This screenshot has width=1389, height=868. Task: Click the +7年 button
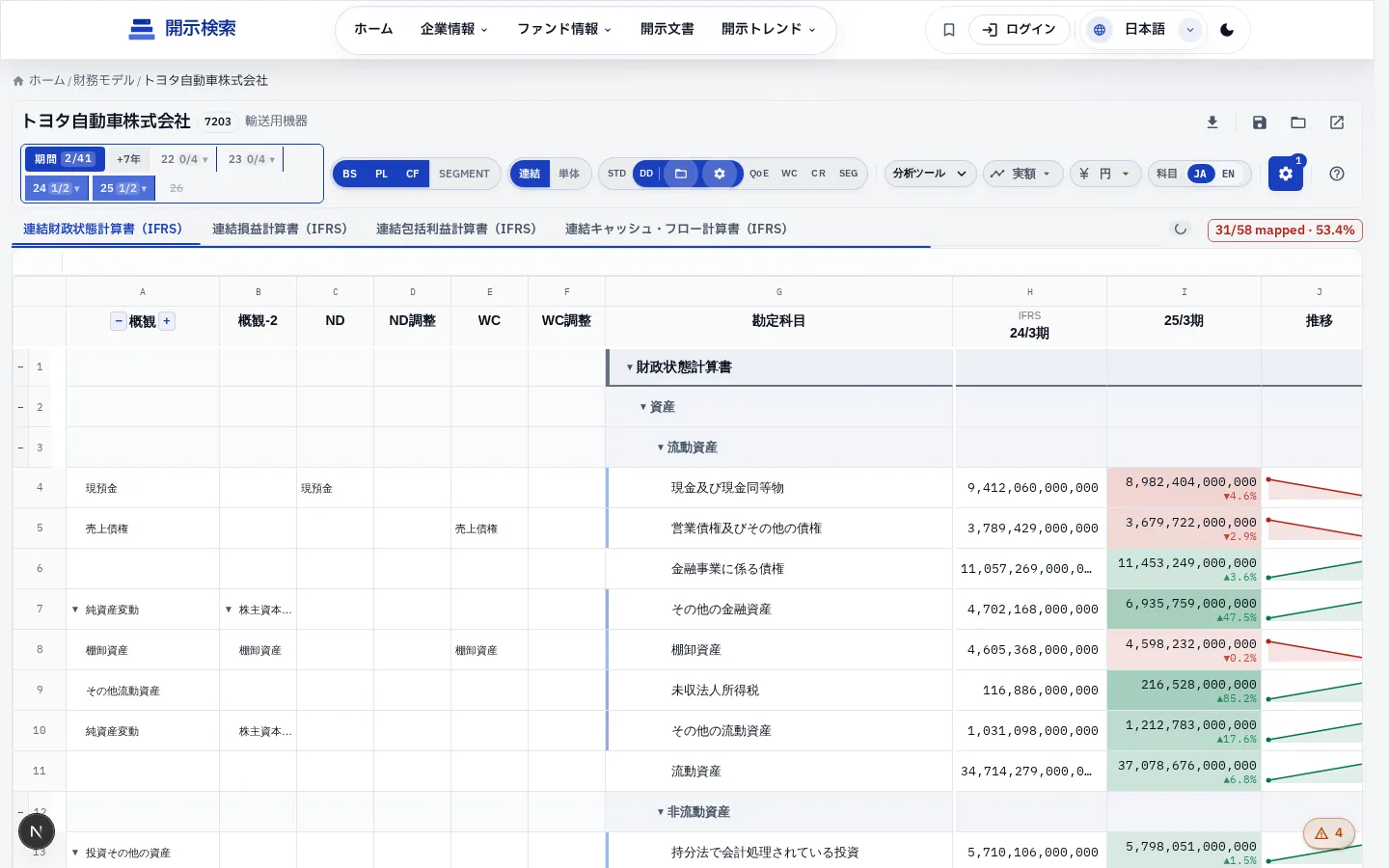pos(128,159)
